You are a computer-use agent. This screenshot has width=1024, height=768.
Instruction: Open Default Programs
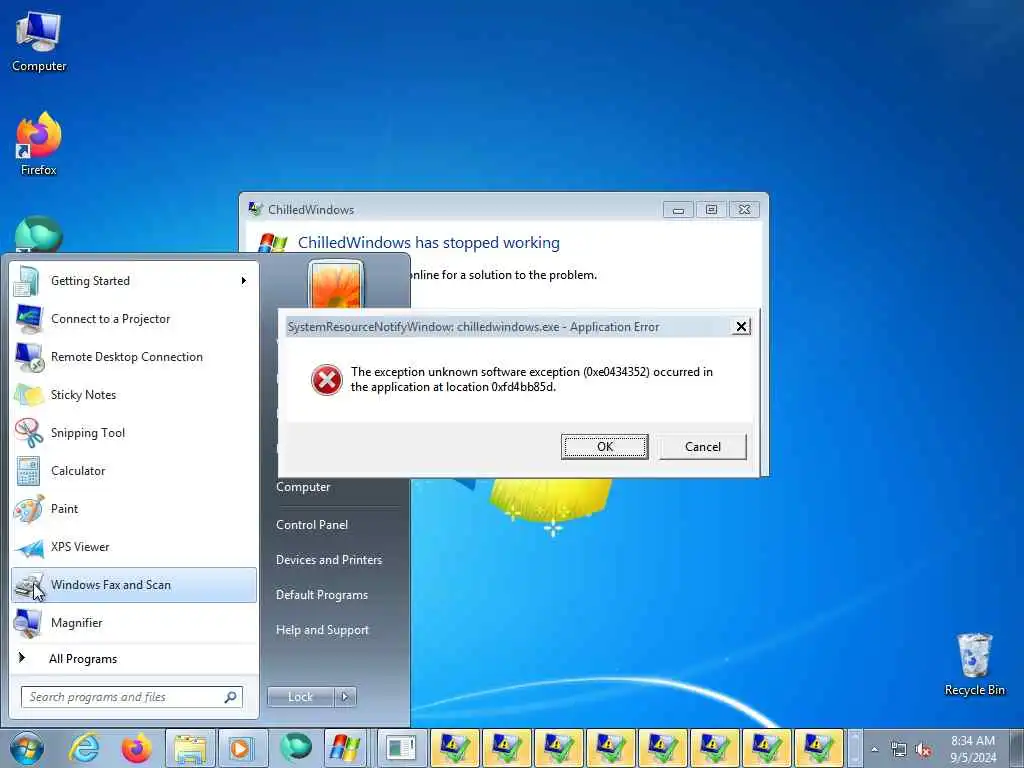pos(321,595)
